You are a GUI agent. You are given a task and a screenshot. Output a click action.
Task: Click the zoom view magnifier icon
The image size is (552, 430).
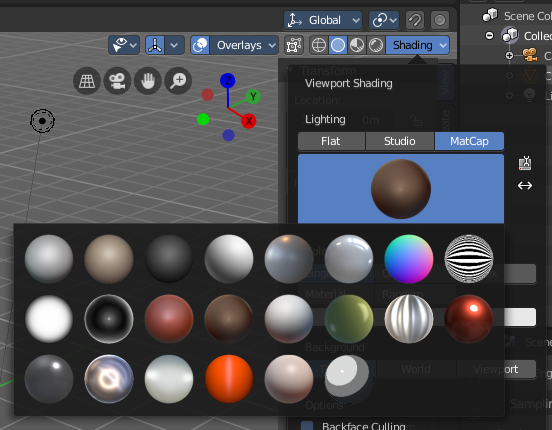pyautogui.click(x=178, y=81)
